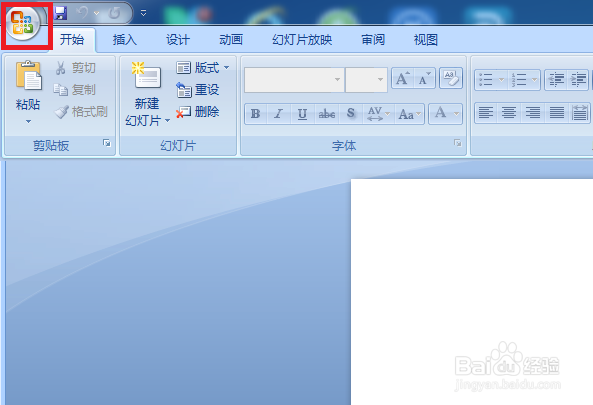The height and width of the screenshot is (405, 593).
Task: Switch to the 开始 tab
Action: point(71,39)
